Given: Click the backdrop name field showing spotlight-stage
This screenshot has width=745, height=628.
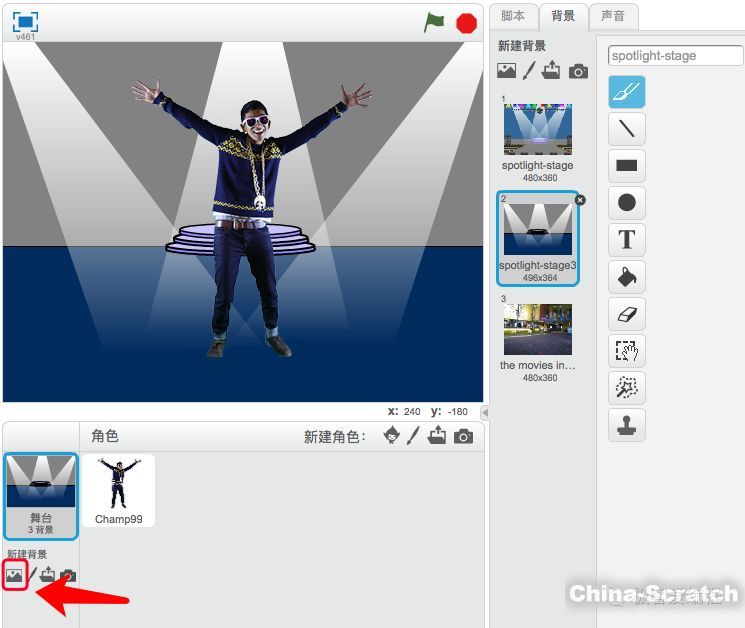Looking at the screenshot, I should [x=675, y=55].
